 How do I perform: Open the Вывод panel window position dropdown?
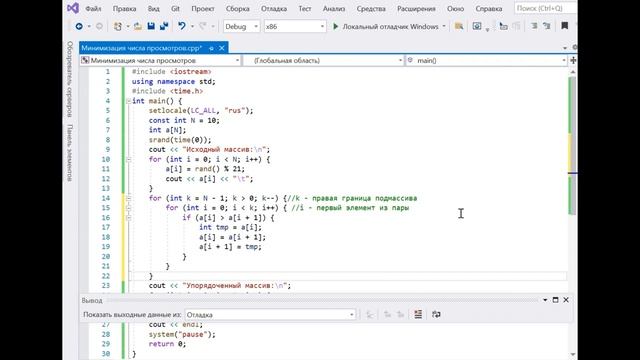pos(545,300)
